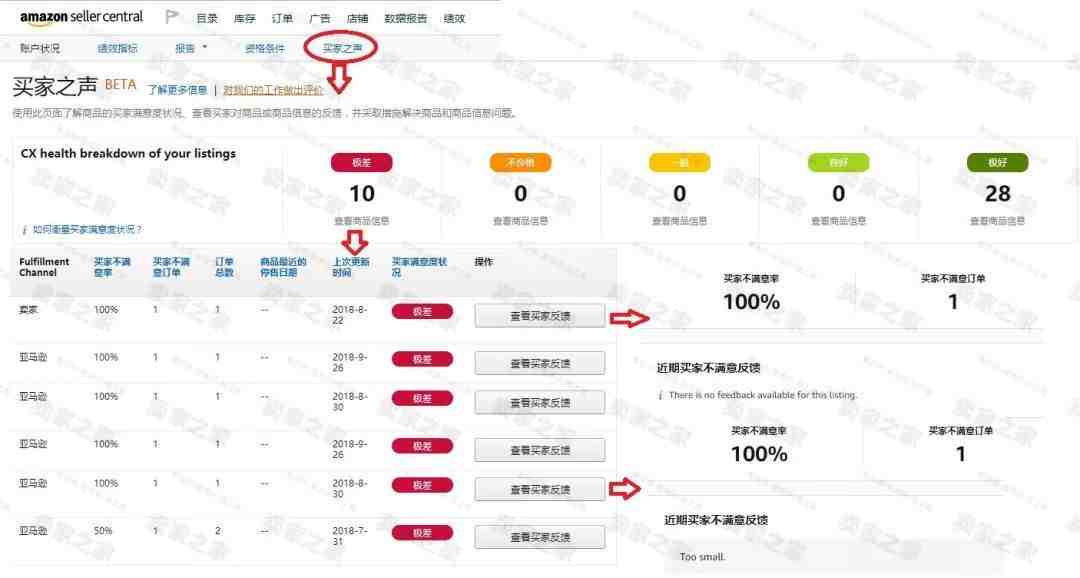This screenshot has width=1080, height=578.
Task: Open the 广告 menu
Action: [320, 19]
